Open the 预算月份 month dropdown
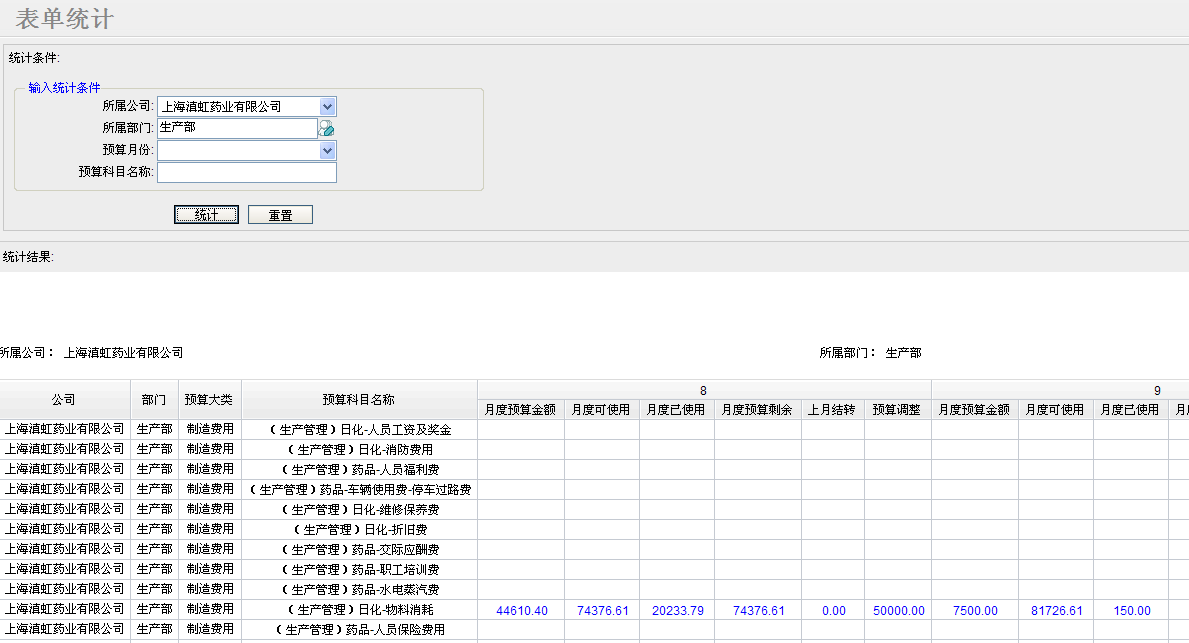This screenshot has height=643, width=1189. point(328,150)
